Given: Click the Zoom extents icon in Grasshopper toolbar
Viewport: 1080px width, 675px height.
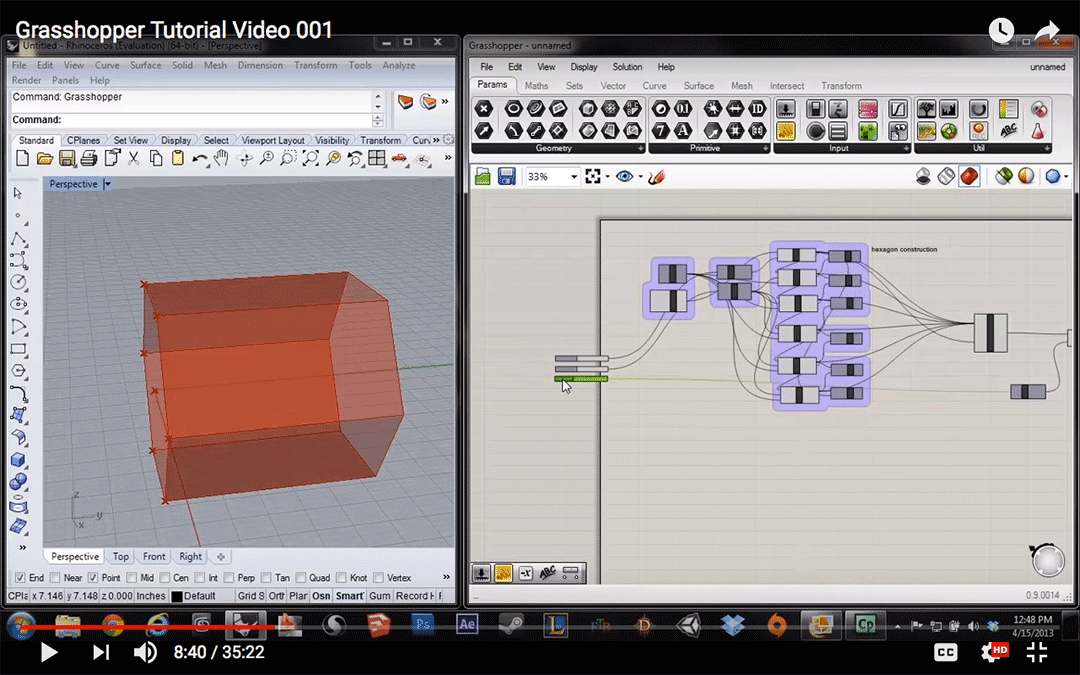Looking at the screenshot, I should (x=592, y=177).
